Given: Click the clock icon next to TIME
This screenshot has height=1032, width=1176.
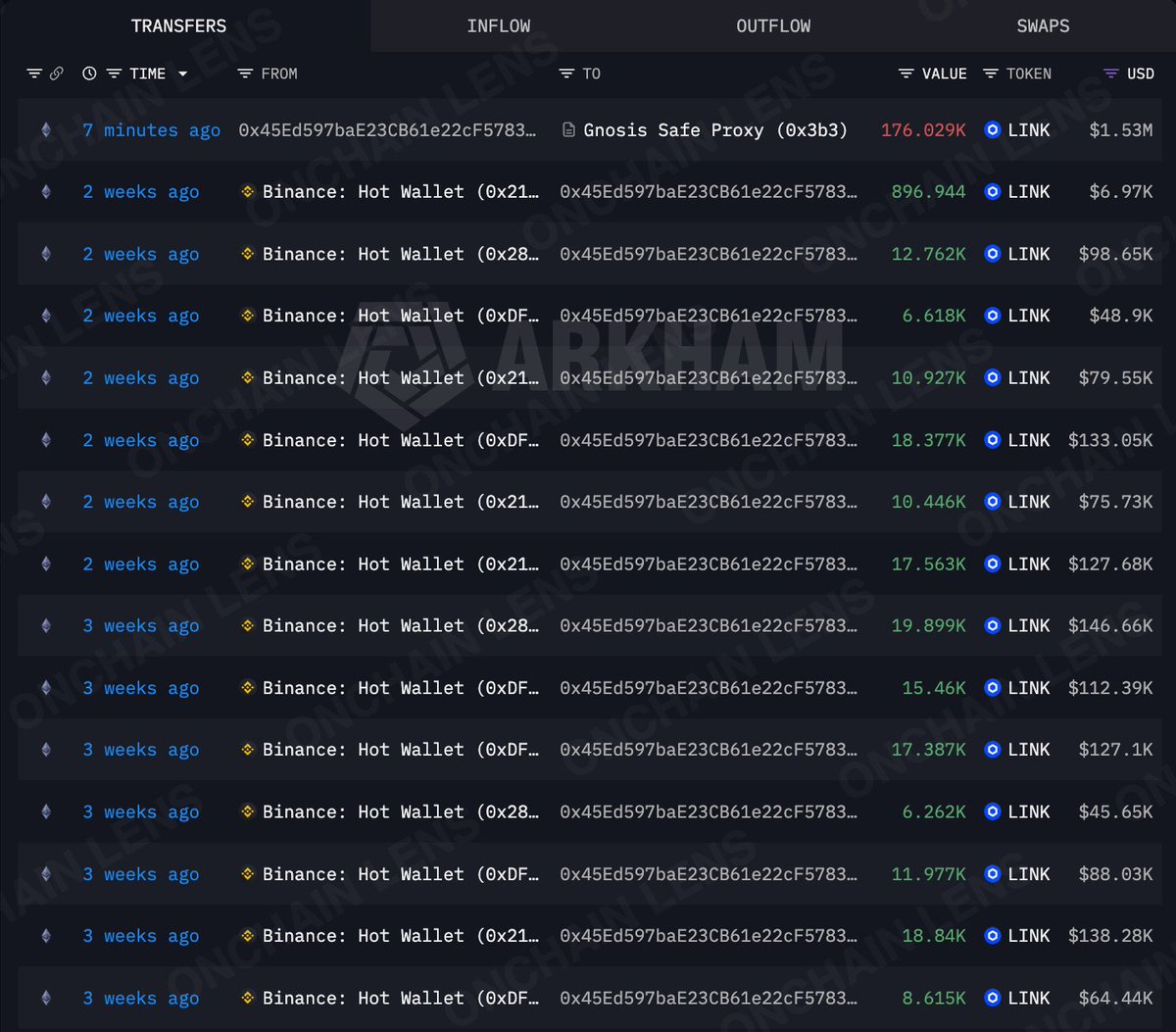Looking at the screenshot, I should tap(89, 74).
